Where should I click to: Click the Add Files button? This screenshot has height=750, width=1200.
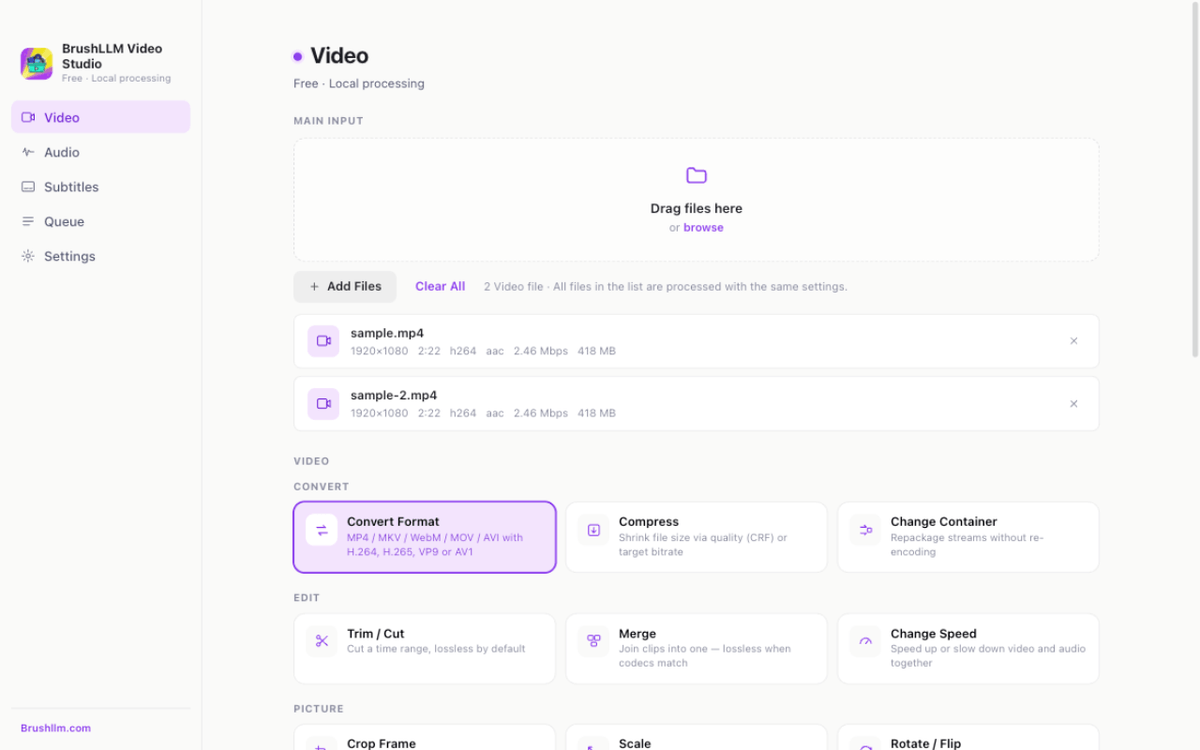pyautogui.click(x=345, y=287)
